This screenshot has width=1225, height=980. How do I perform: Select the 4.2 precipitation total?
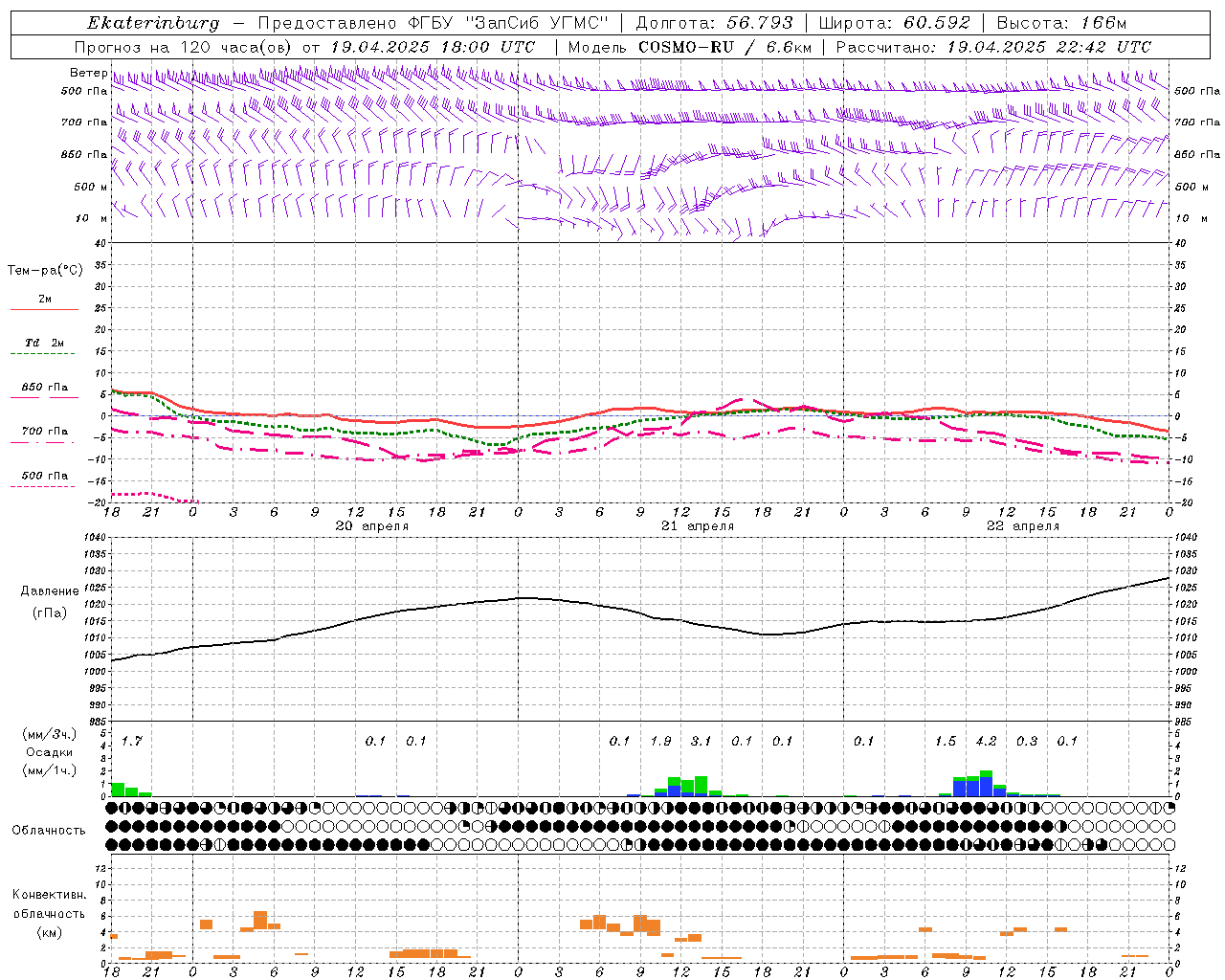(x=986, y=741)
